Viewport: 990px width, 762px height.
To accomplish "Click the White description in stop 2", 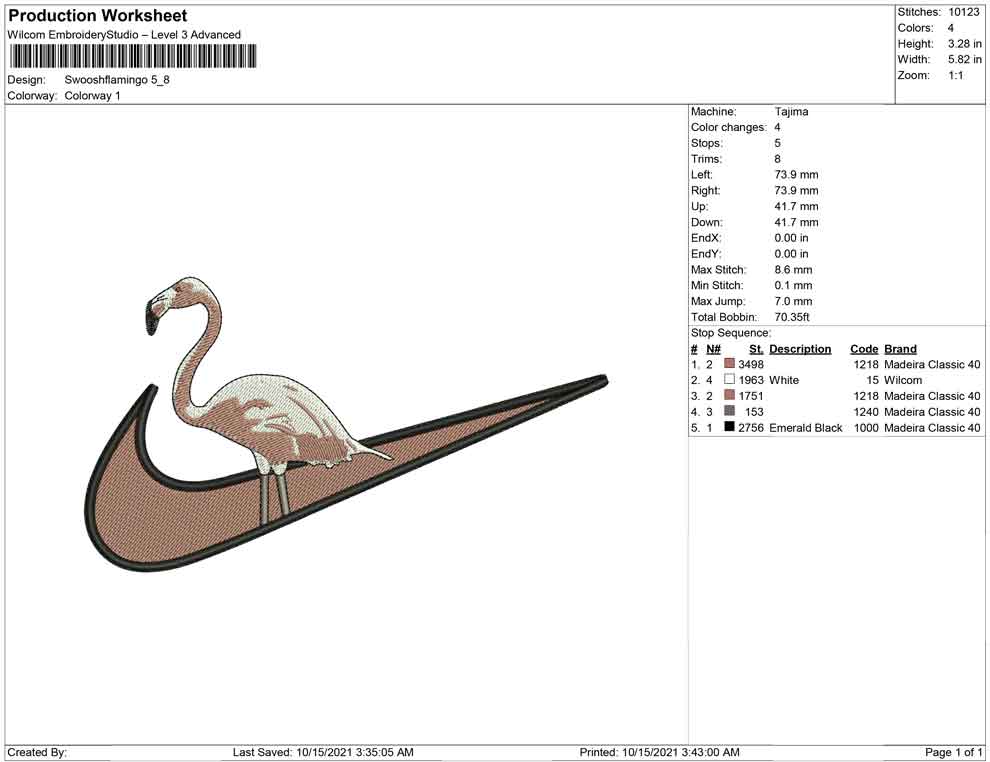I will pyautogui.click(x=784, y=380).
